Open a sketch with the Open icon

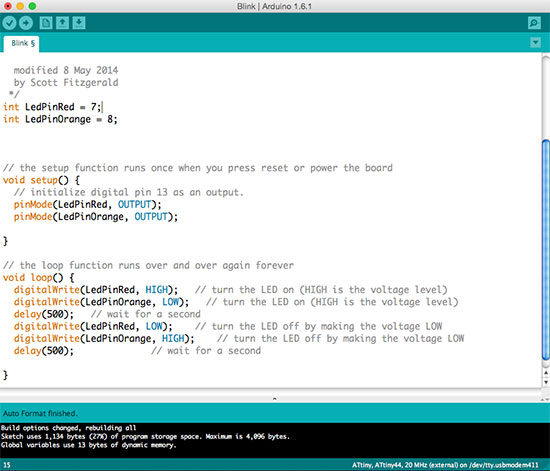click(x=62, y=23)
